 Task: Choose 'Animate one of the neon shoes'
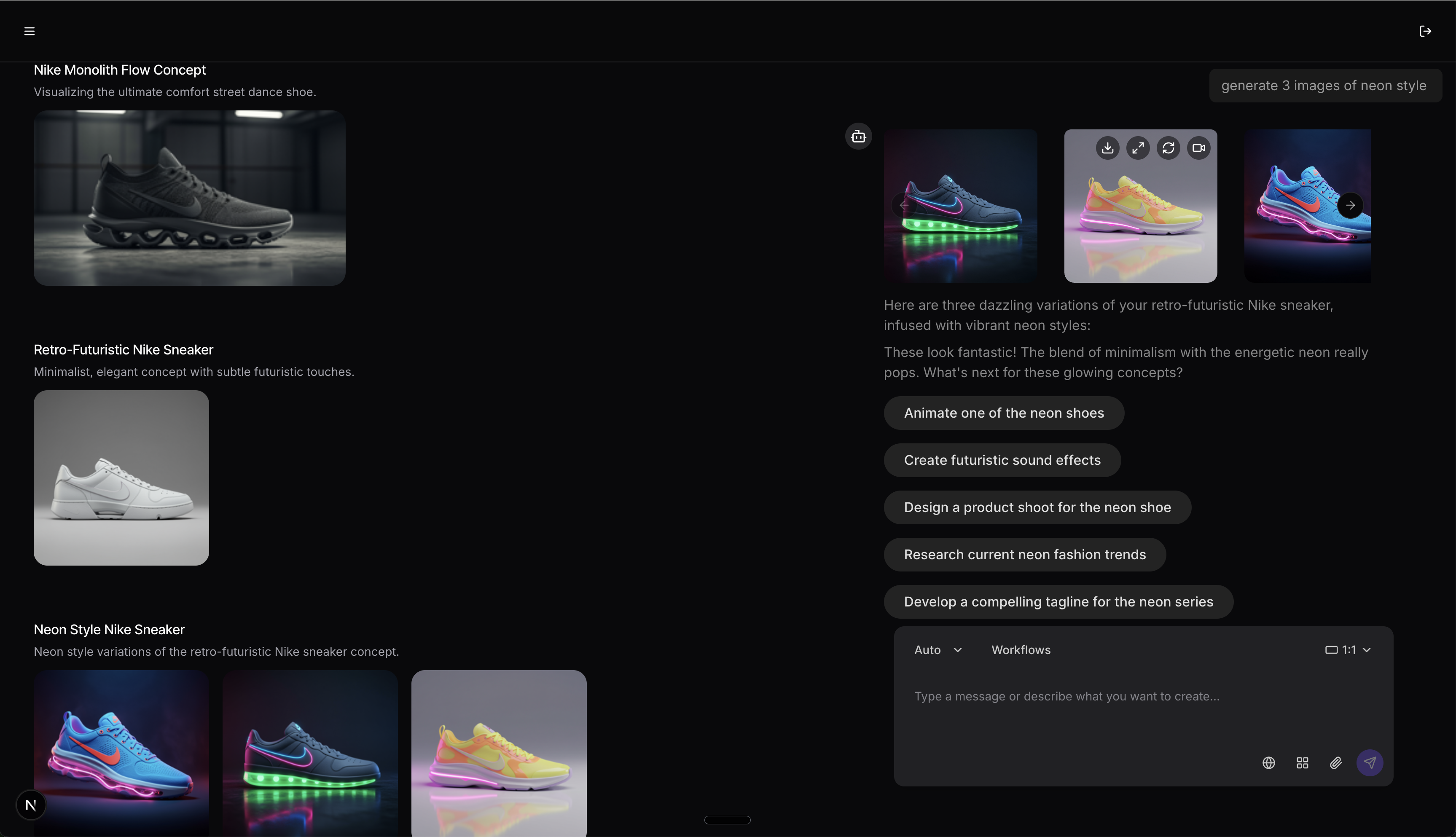coord(1004,413)
